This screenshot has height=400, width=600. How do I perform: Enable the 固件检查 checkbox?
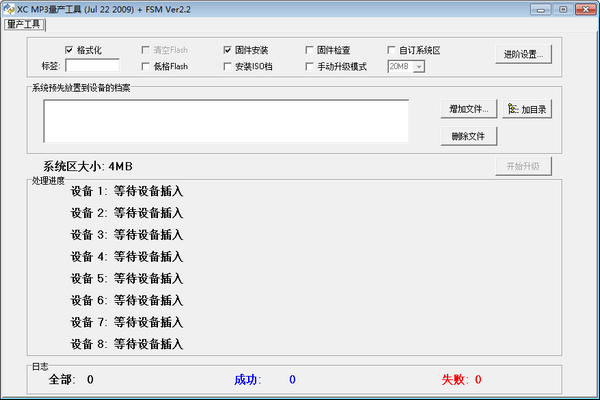[309, 50]
